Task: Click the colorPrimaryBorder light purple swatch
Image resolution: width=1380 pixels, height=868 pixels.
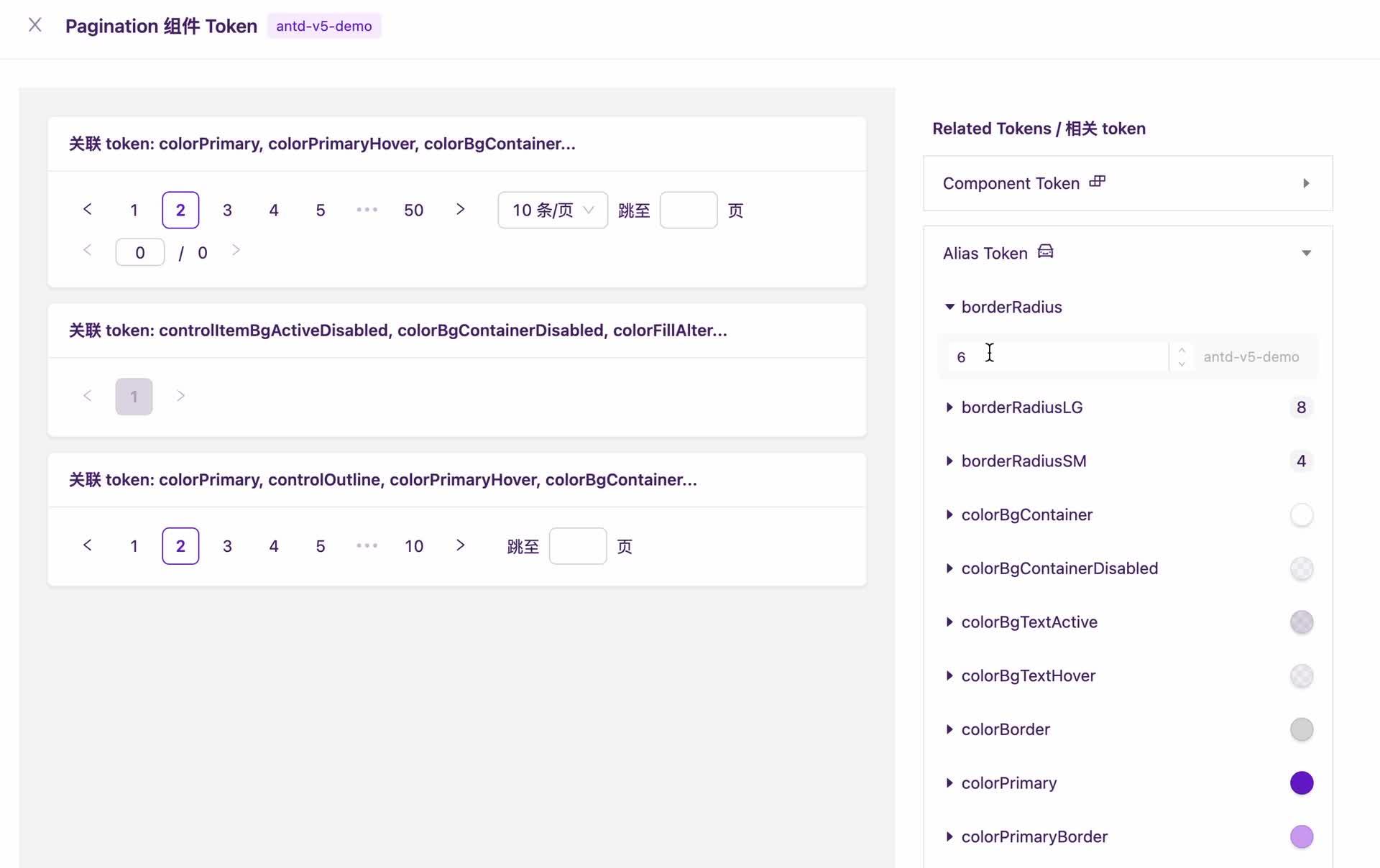Action: (x=1301, y=836)
